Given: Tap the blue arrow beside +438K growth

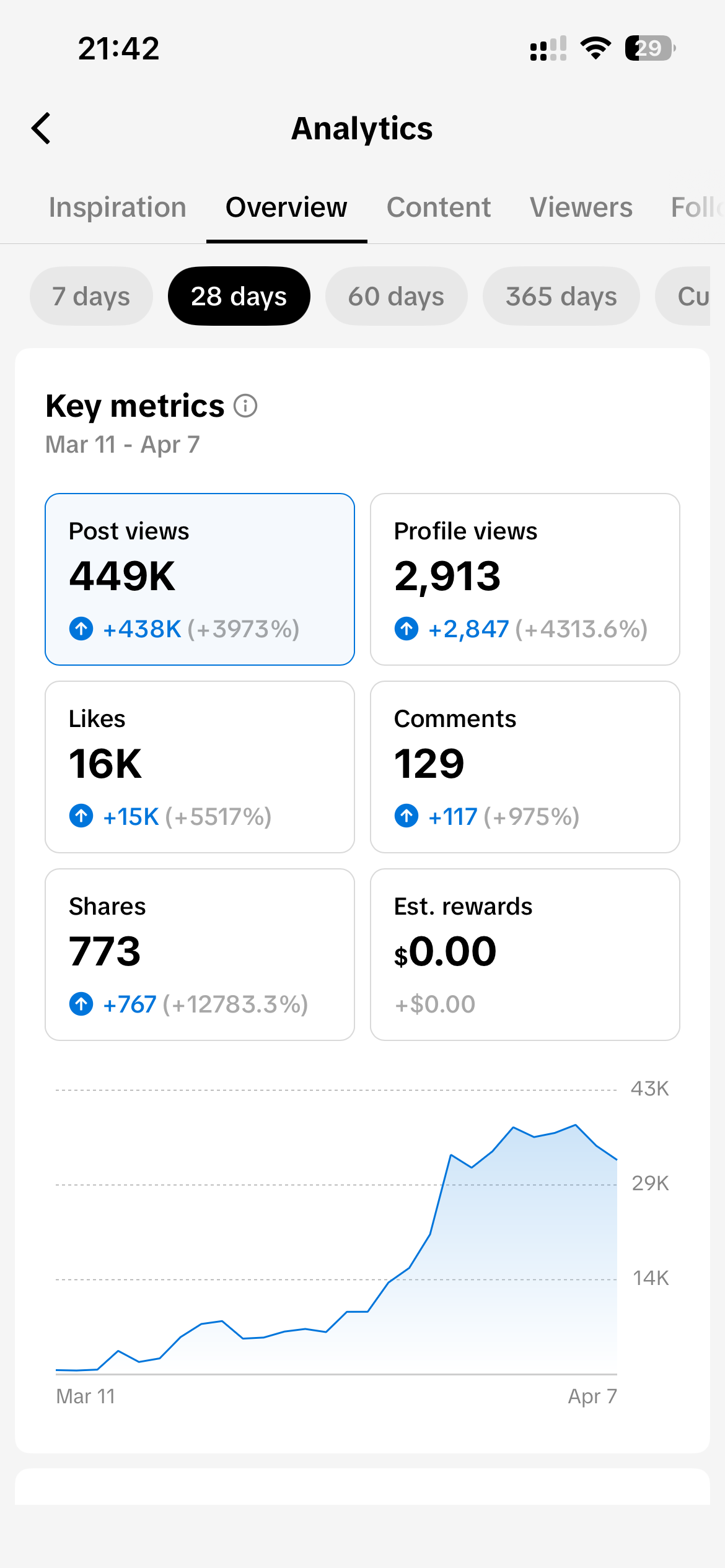Looking at the screenshot, I should click(x=81, y=629).
